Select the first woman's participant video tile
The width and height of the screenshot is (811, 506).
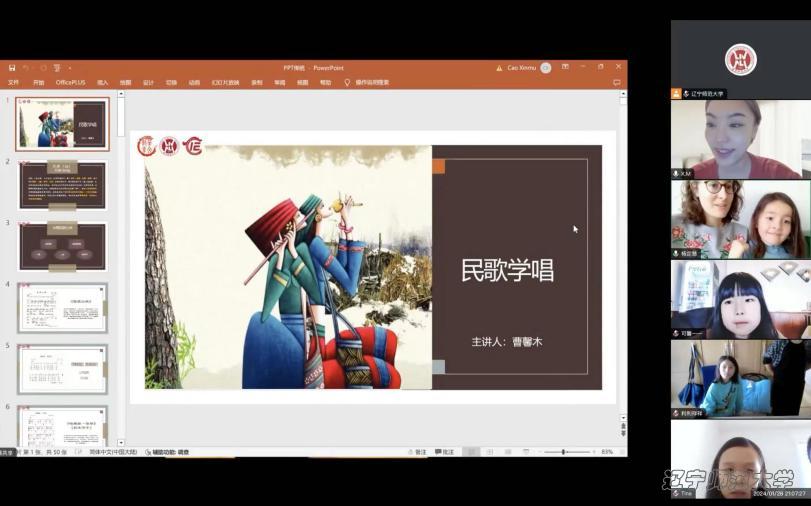click(741, 139)
